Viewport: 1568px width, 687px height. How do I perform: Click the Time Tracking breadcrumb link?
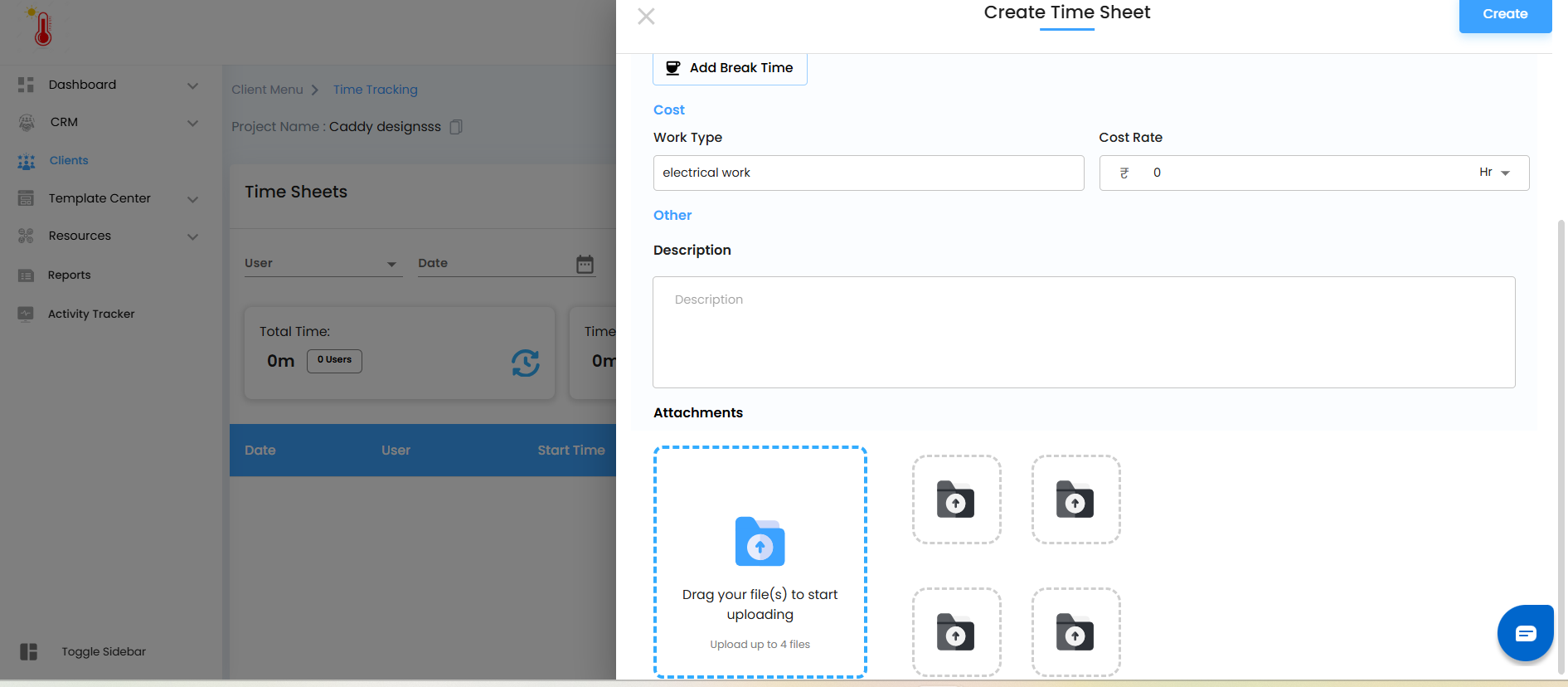click(376, 90)
